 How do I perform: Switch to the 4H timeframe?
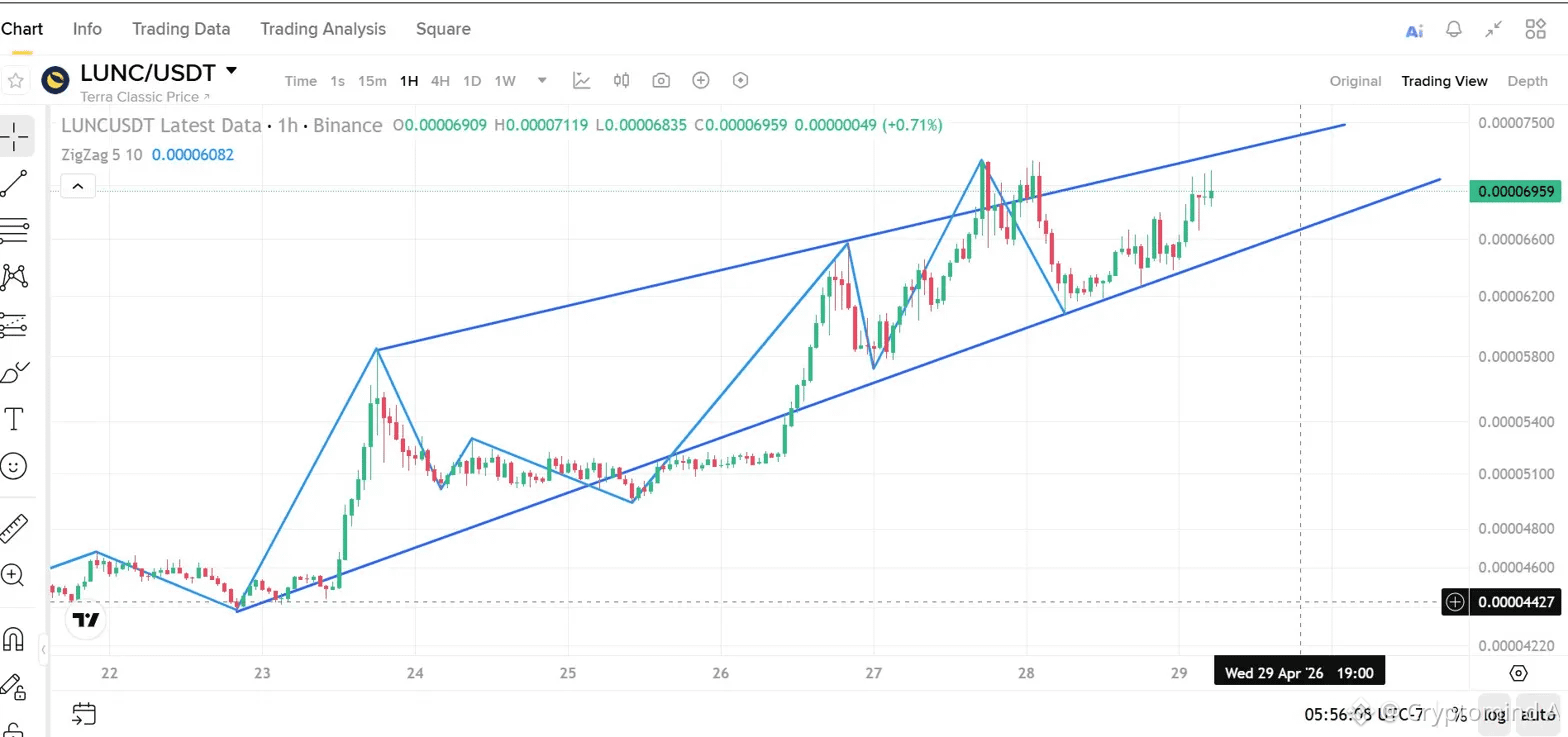[440, 81]
